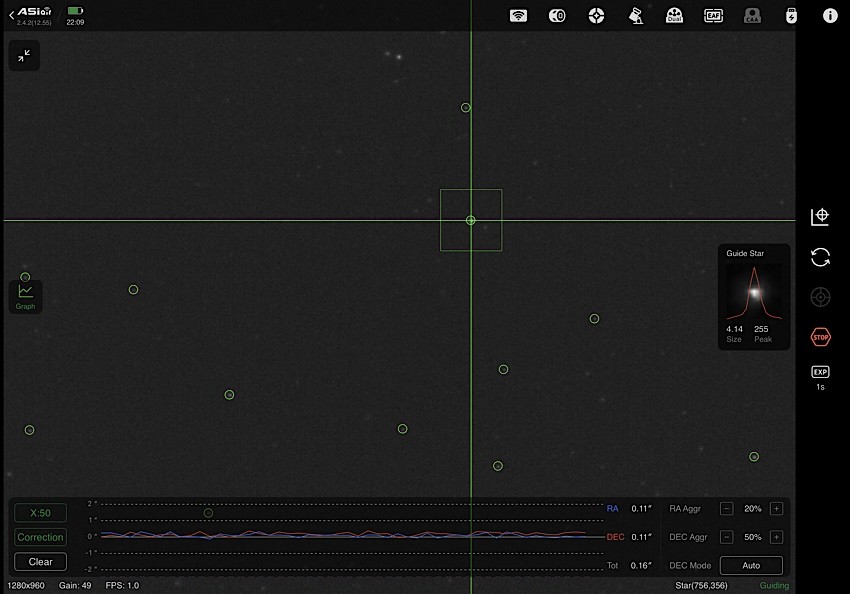Increase RA Aggr with plus button
The image size is (850, 594).
(x=776, y=509)
